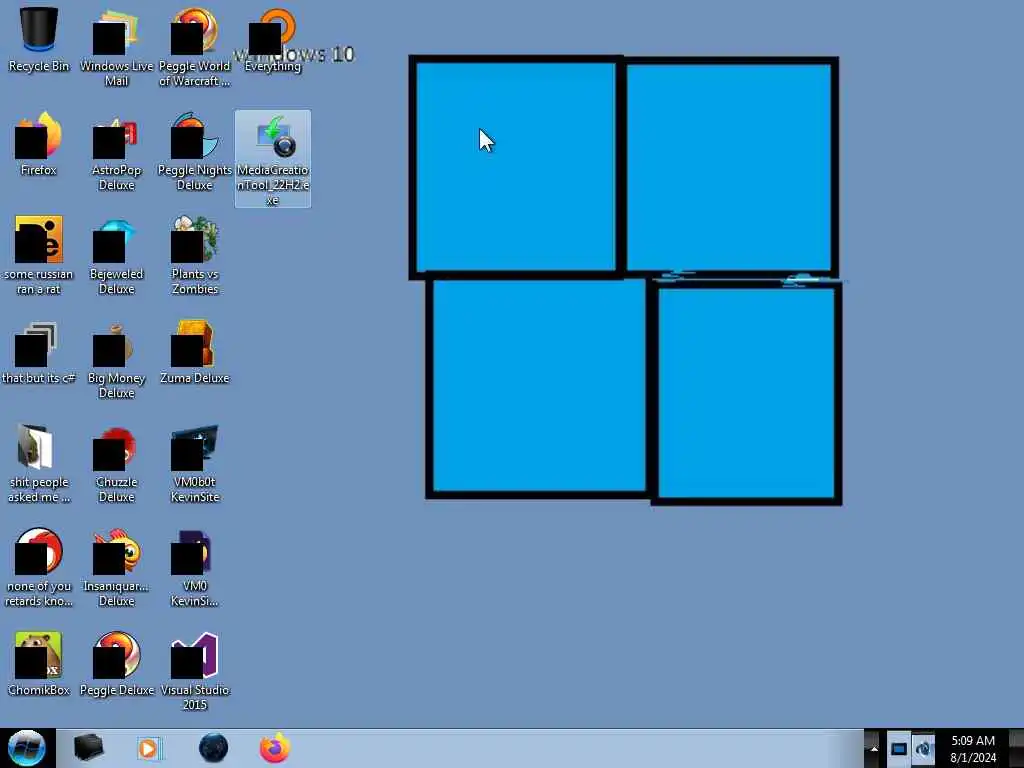
Task: Select the ChomikBox desktop icon
Action: click(x=39, y=664)
